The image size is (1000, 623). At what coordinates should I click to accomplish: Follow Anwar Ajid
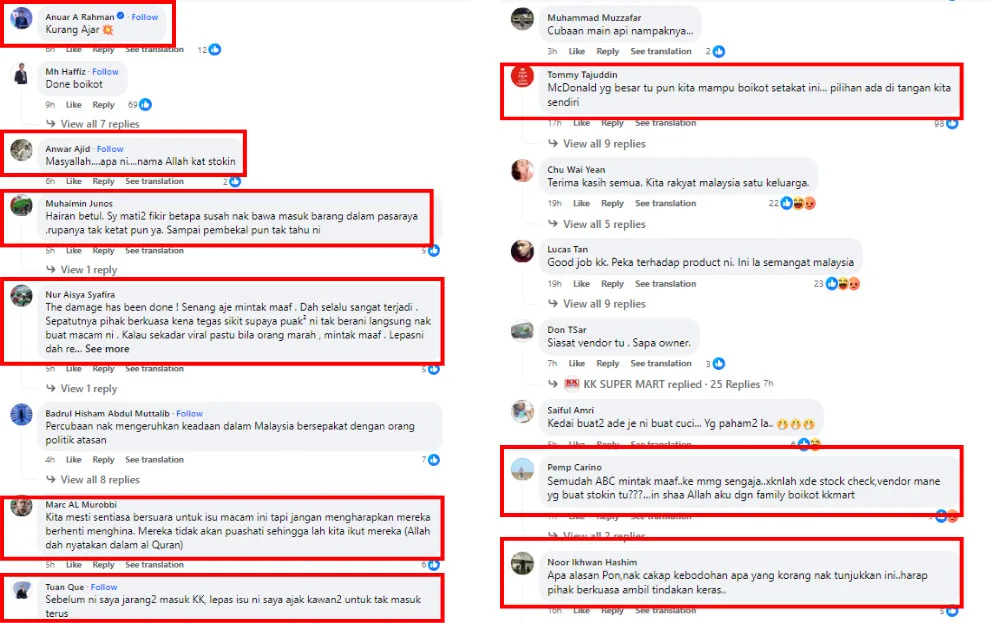(x=110, y=149)
